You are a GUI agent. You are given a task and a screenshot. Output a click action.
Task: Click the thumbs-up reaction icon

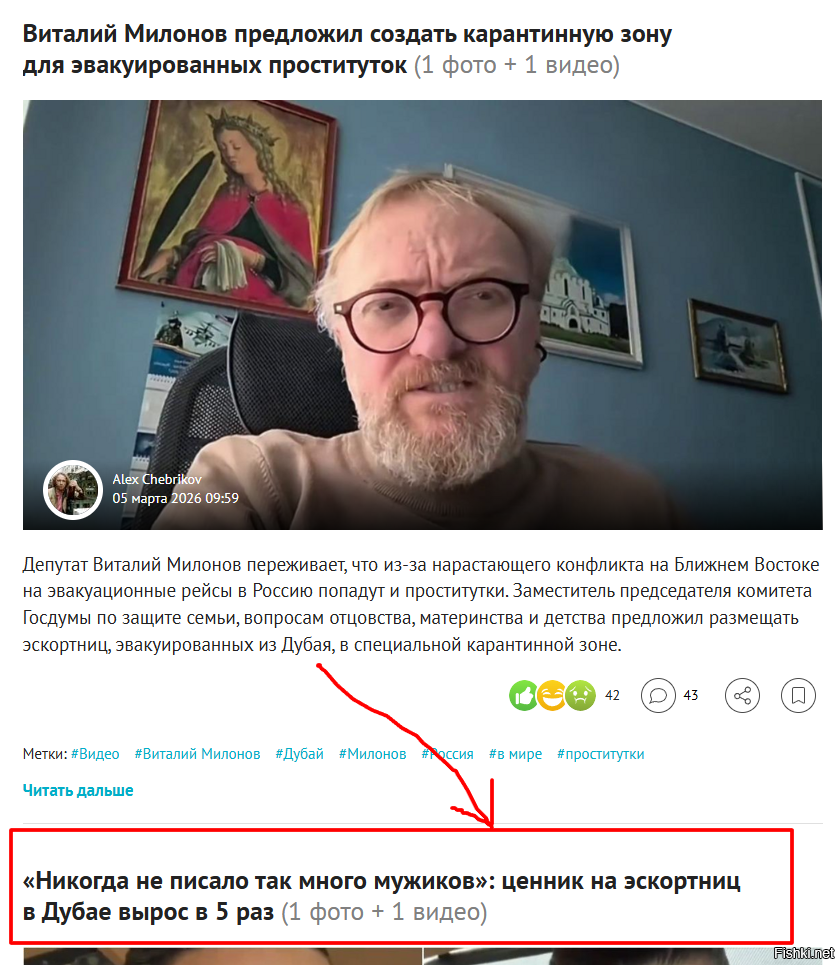pyautogui.click(x=523, y=695)
